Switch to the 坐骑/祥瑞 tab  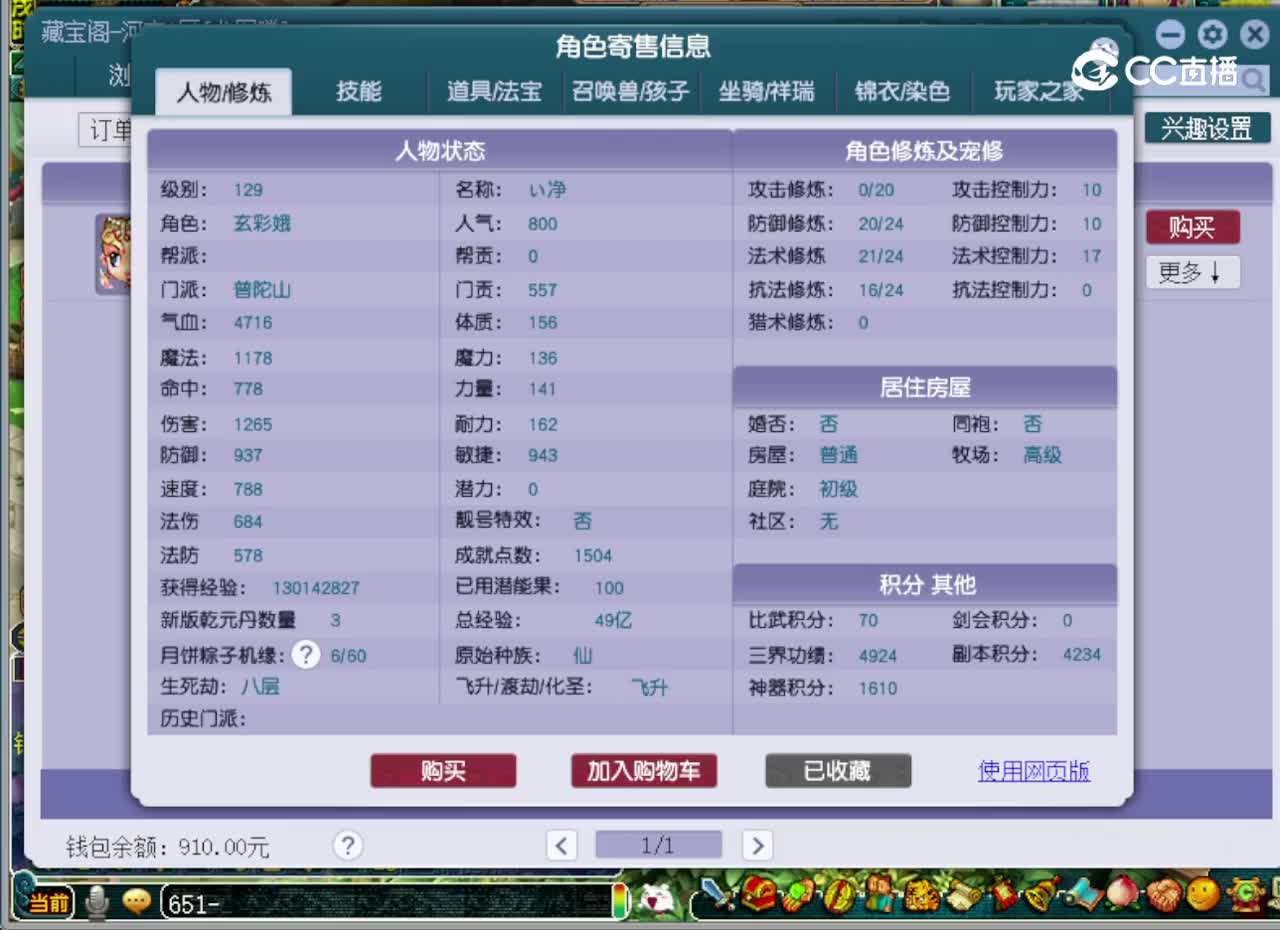(x=766, y=91)
